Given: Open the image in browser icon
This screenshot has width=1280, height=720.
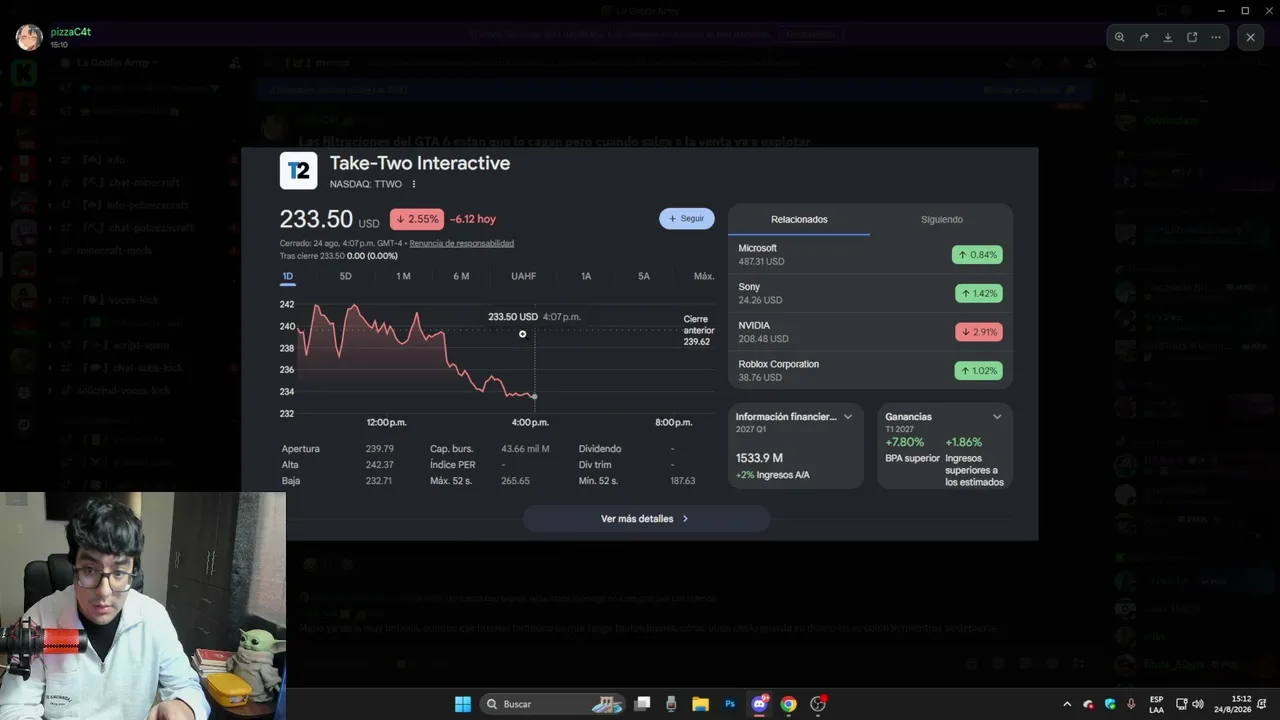Looking at the screenshot, I should (1192, 37).
